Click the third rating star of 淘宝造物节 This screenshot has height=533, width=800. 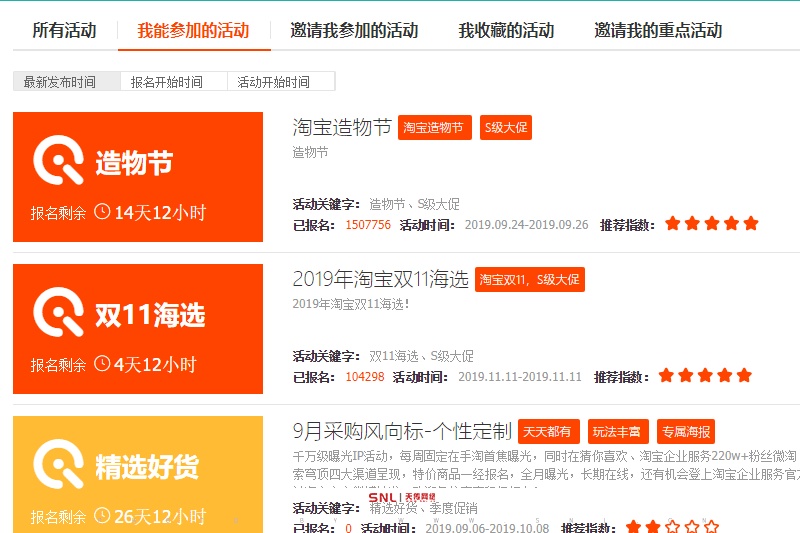(x=712, y=223)
